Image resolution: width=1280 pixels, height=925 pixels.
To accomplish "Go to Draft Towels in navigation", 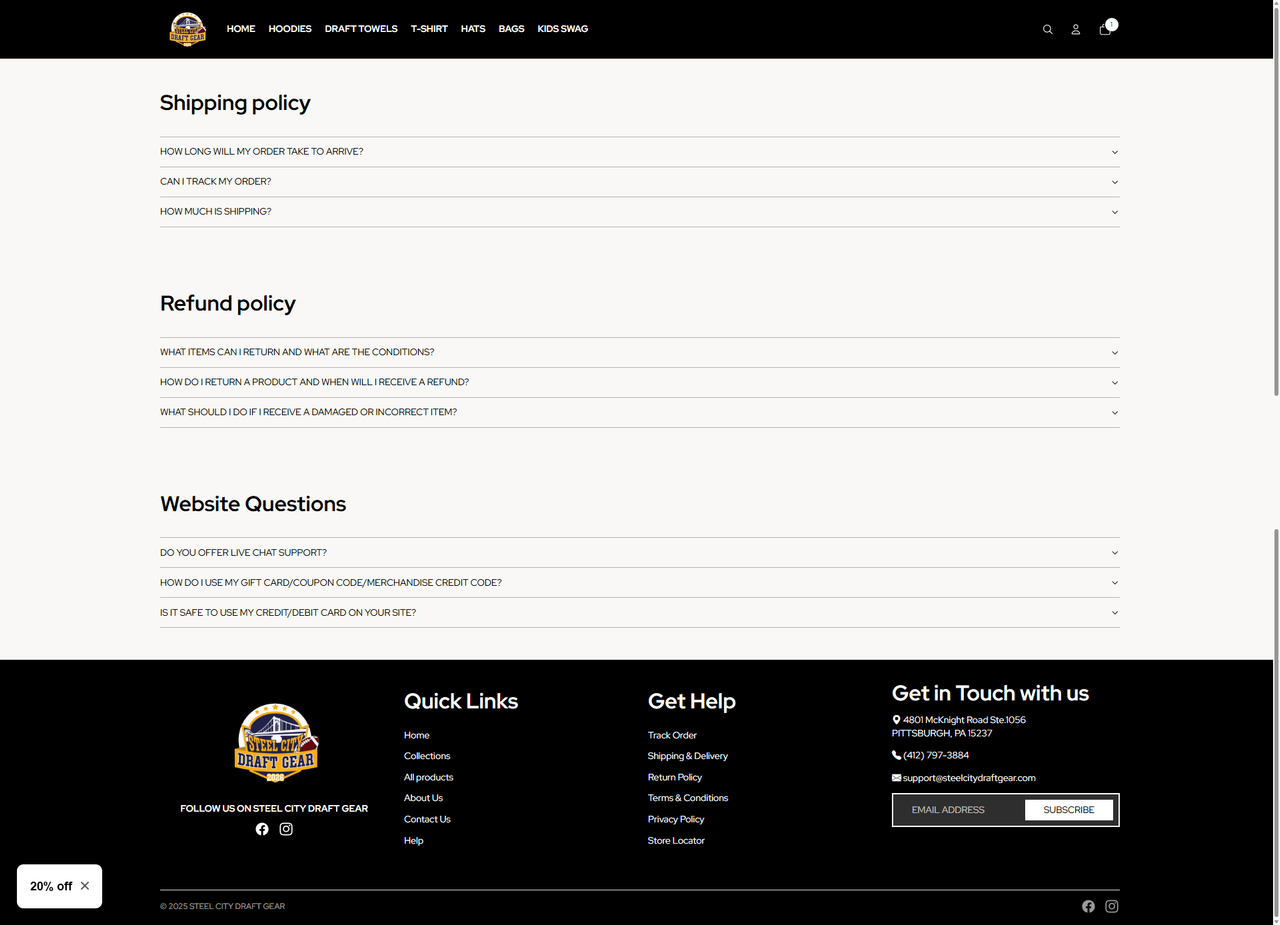I will click(361, 29).
